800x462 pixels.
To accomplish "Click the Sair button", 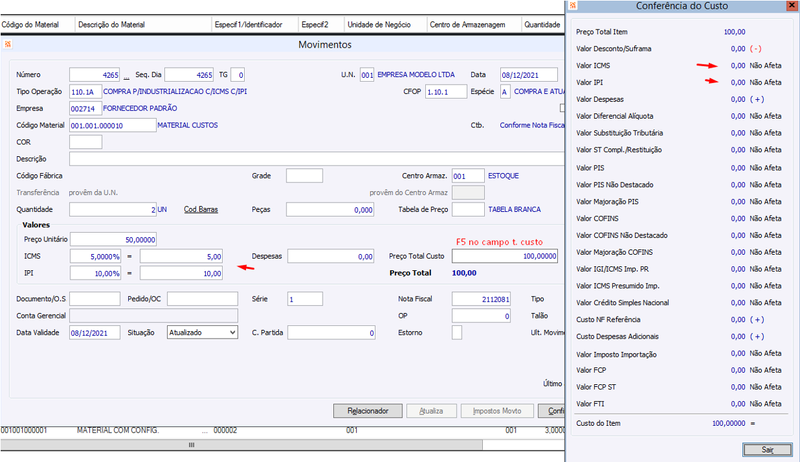I will pyautogui.click(x=767, y=450).
